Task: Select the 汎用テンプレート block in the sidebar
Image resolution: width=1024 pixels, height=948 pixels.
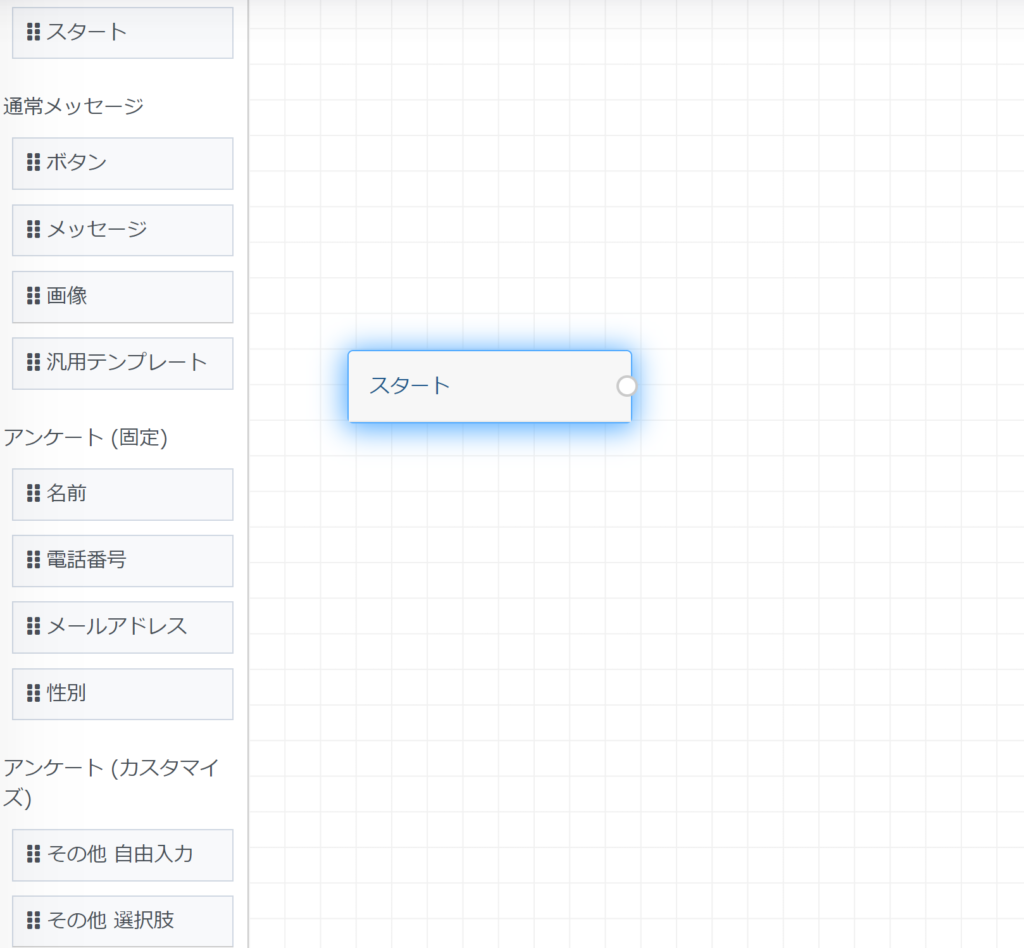Action: [122, 363]
